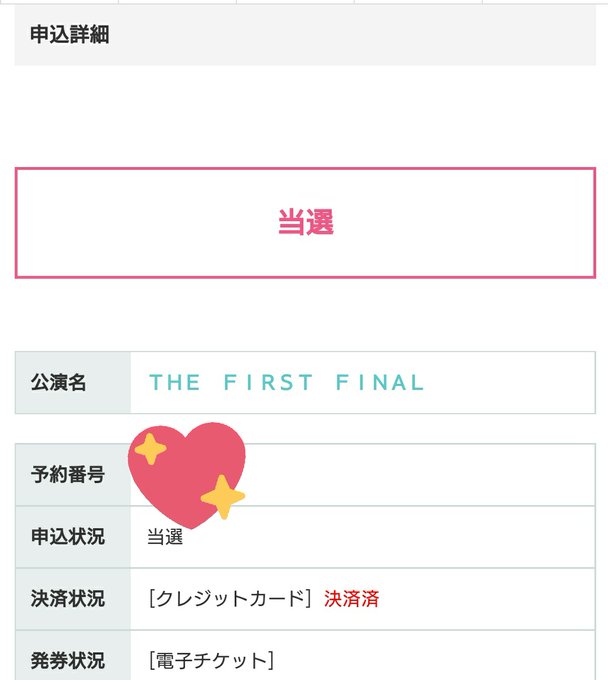Click the 予約番号 row label
The image size is (608, 680).
click(68, 474)
